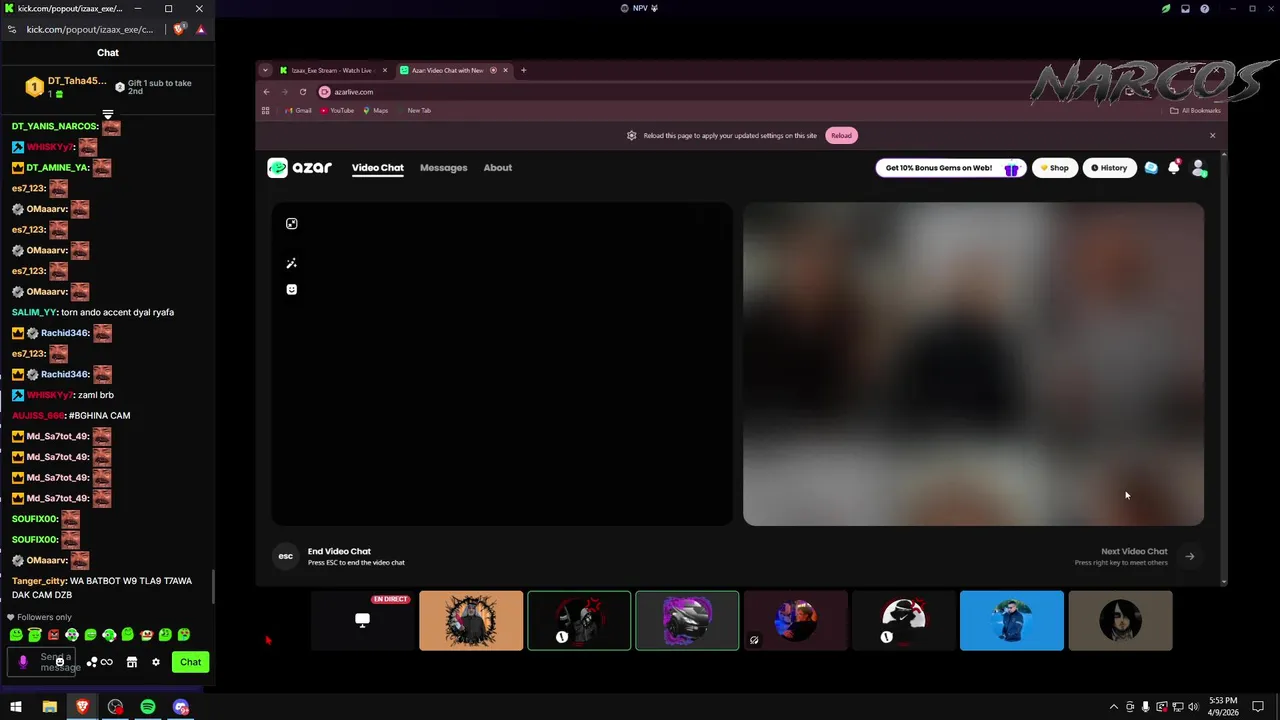Screen dimensions: 1280x720
Task: Open Discord from the taskbar
Action: pos(181,707)
